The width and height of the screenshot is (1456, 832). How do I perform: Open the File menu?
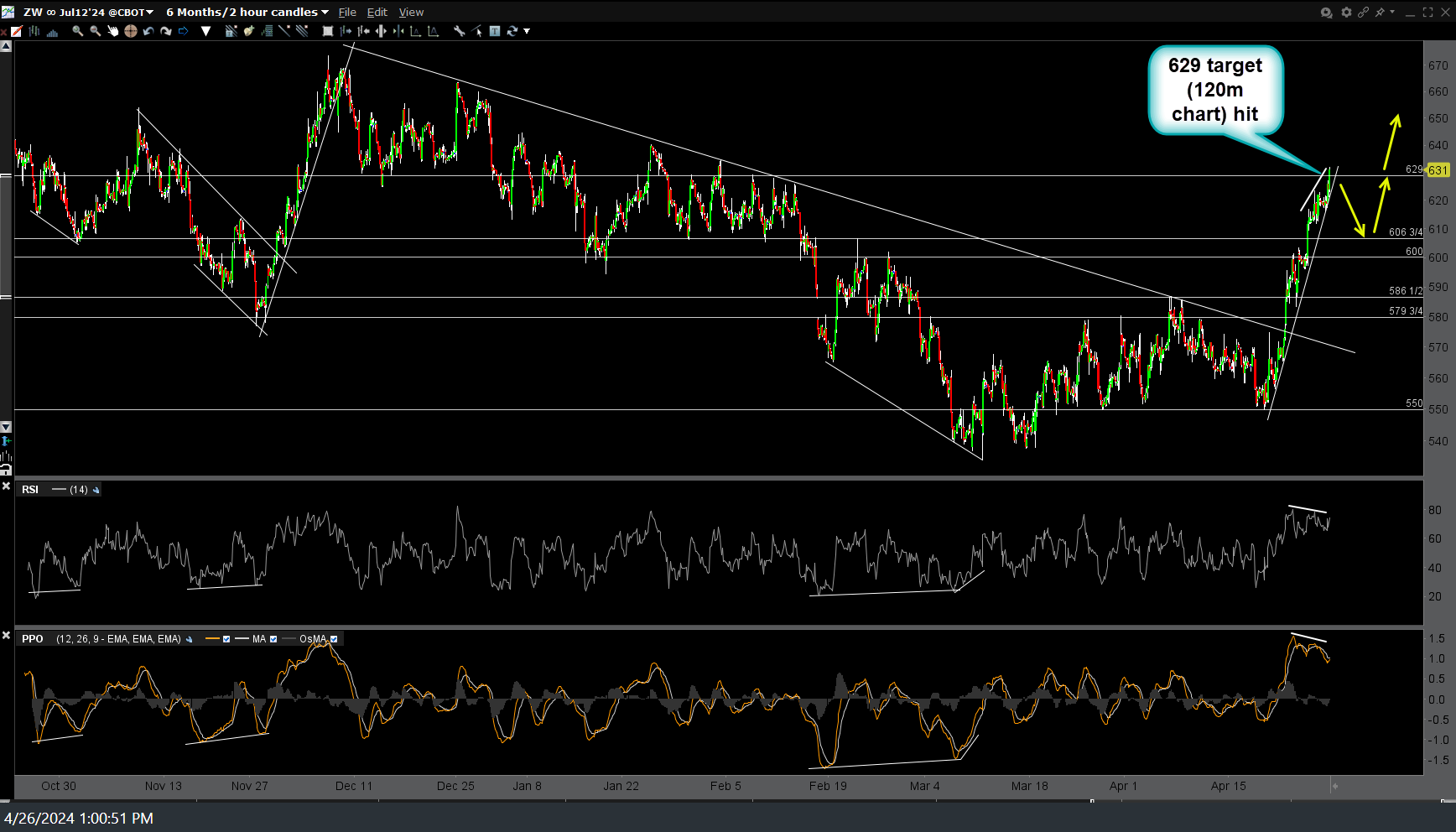(347, 12)
